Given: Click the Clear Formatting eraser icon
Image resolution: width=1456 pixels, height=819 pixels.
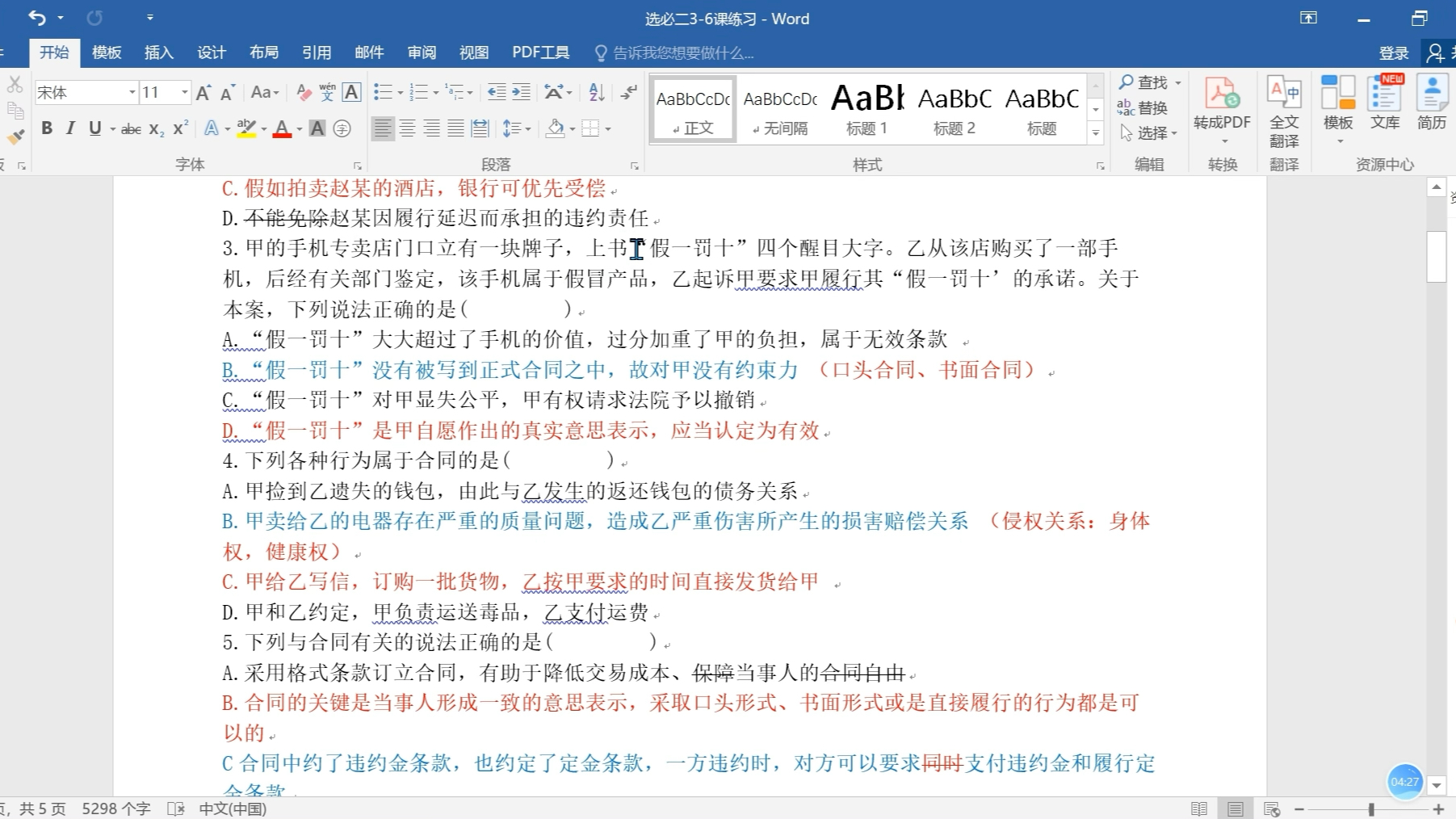Looking at the screenshot, I should click(304, 92).
